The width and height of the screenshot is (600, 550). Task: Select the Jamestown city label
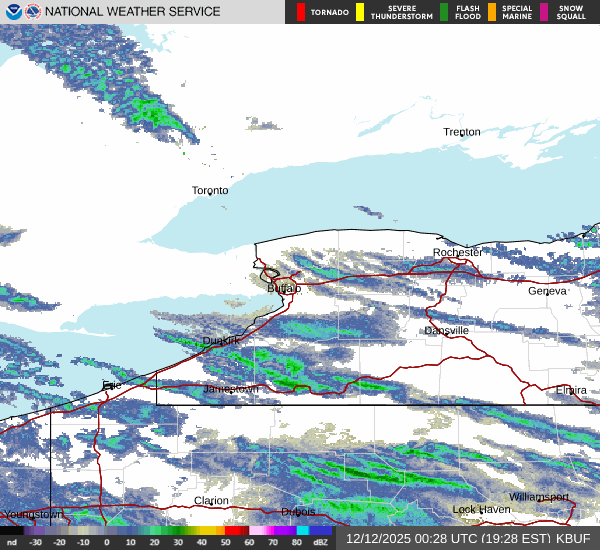point(231,388)
